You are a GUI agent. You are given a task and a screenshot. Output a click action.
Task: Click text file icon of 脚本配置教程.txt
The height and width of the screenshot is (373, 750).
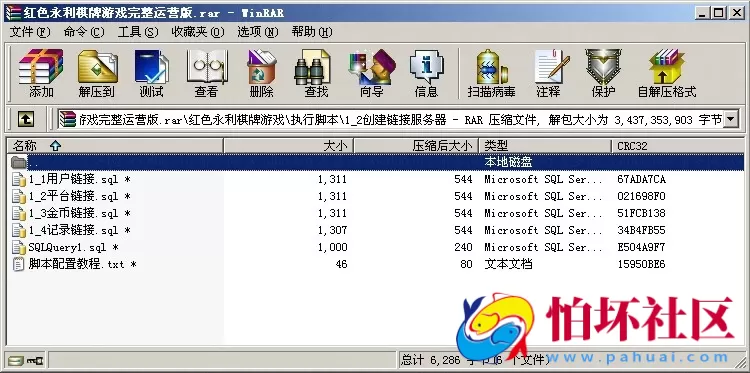19,264
